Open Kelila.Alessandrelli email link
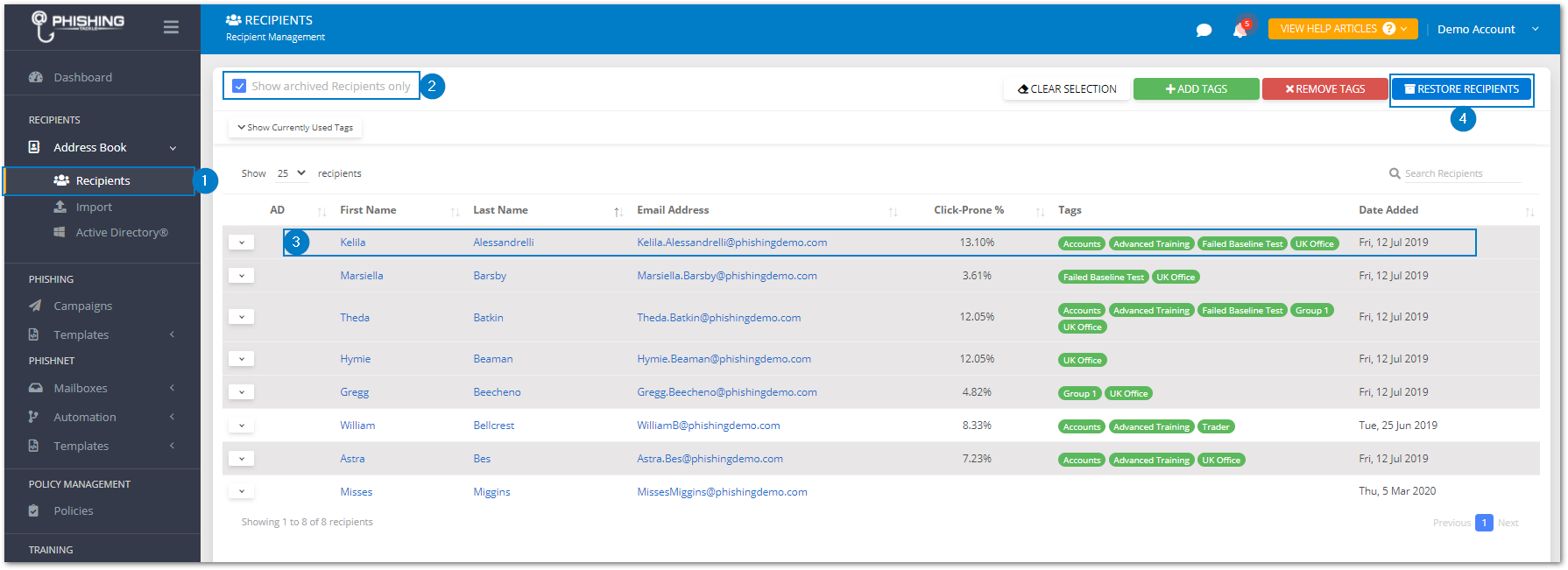The image size is (1568, 570). click(x=732, y=243)
